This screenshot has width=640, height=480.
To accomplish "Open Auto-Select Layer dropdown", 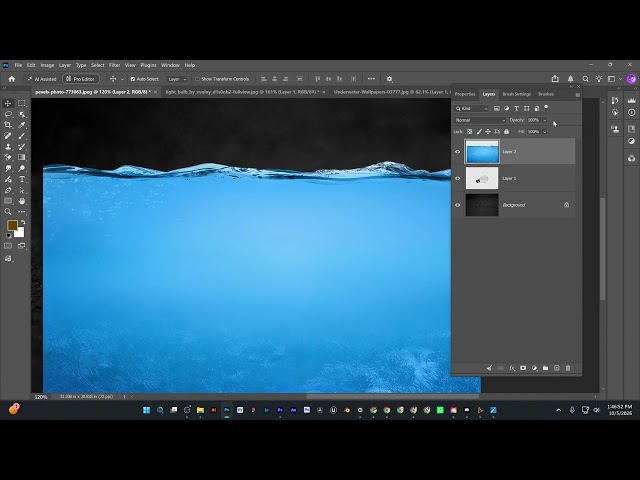I will point(177,79).
